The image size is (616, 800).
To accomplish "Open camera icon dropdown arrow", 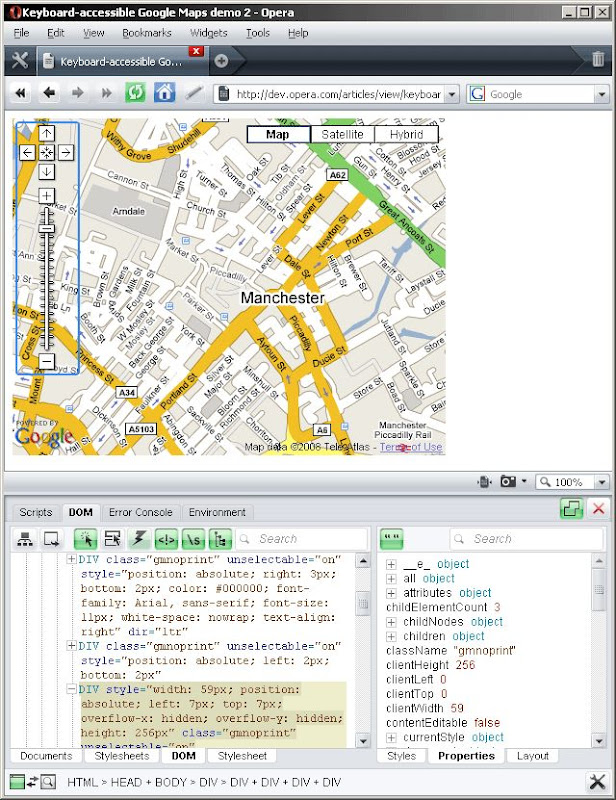I will click(x=524, y=482).
